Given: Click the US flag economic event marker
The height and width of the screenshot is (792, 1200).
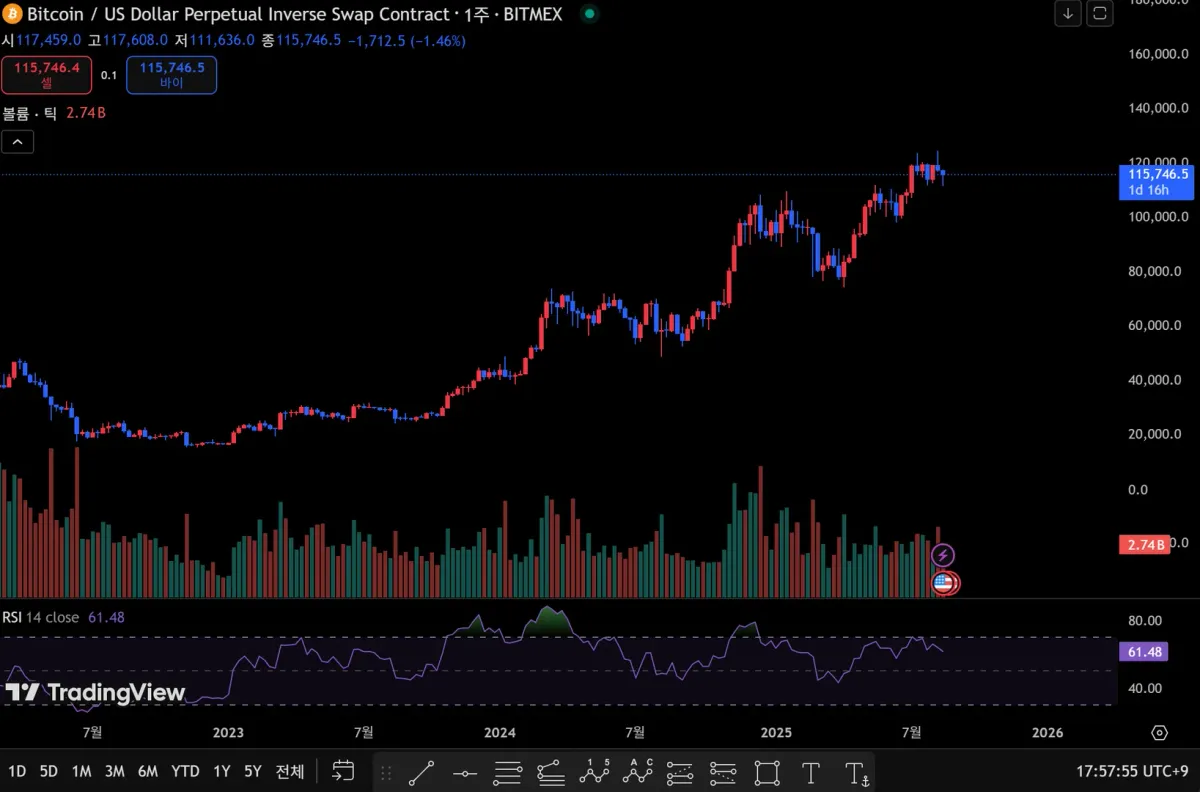Looking at the screenshot, I should pos(943,582).
